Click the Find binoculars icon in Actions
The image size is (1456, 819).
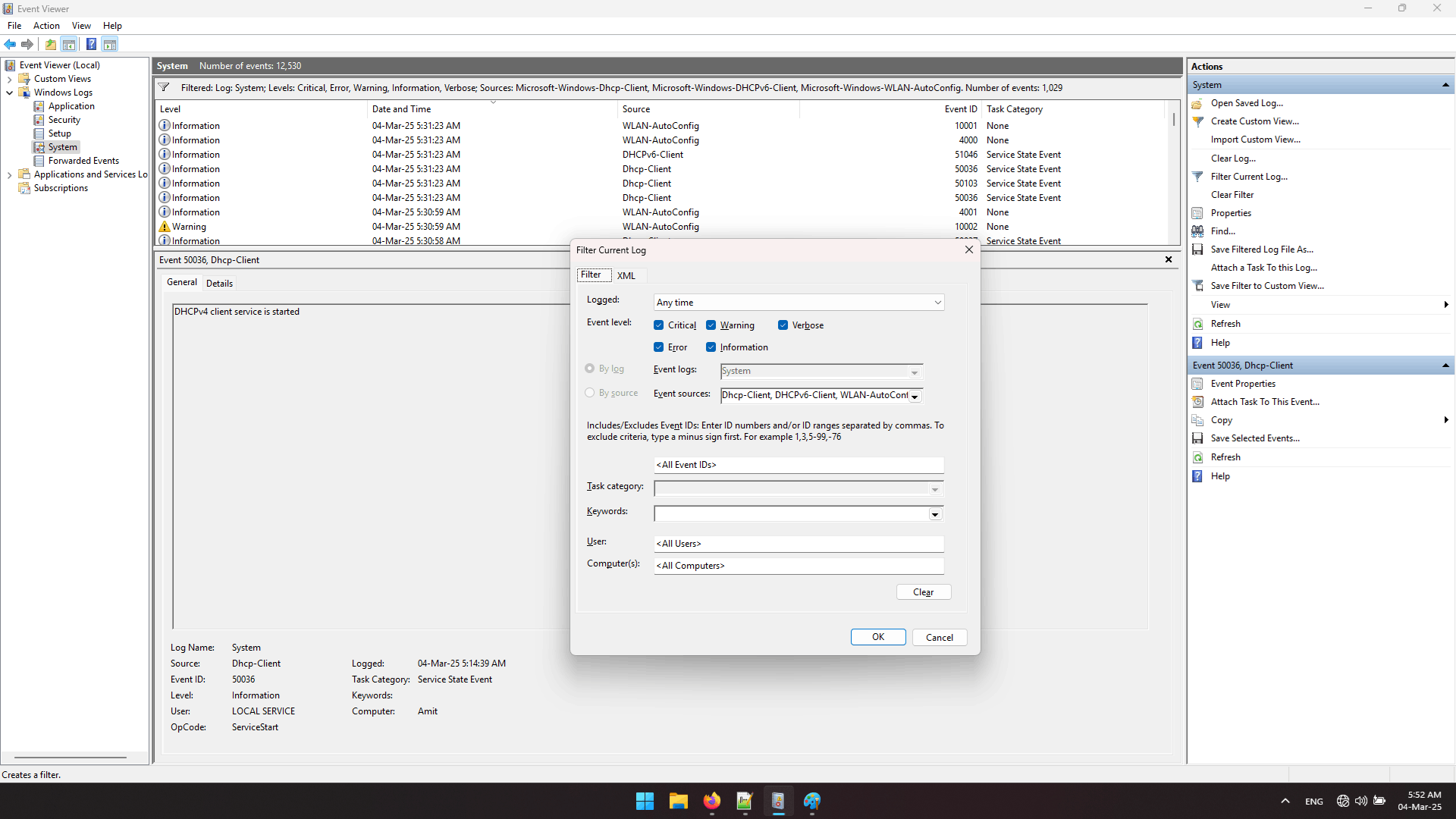(1197, 231)
